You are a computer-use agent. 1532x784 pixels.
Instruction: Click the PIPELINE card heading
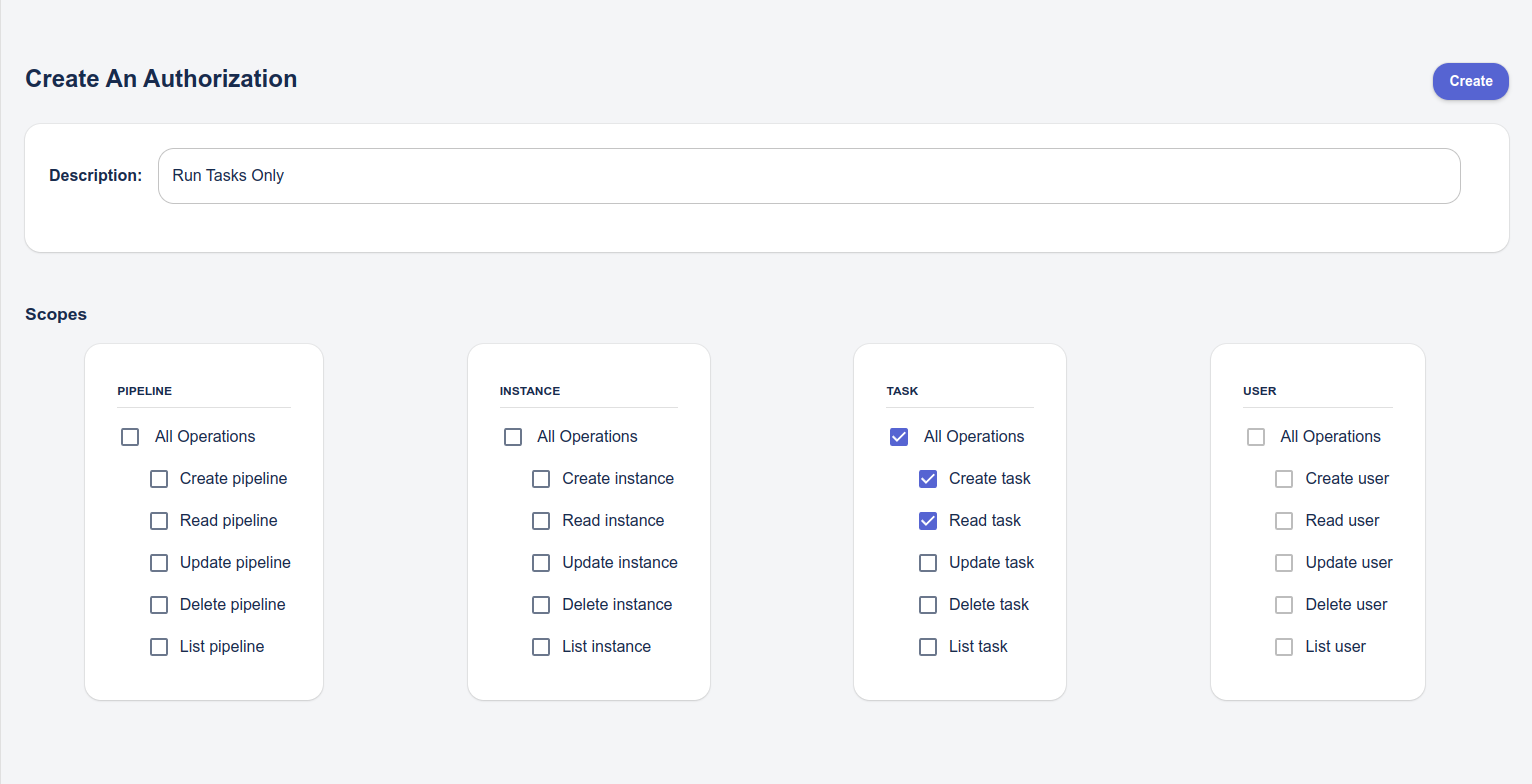[145, 391]
